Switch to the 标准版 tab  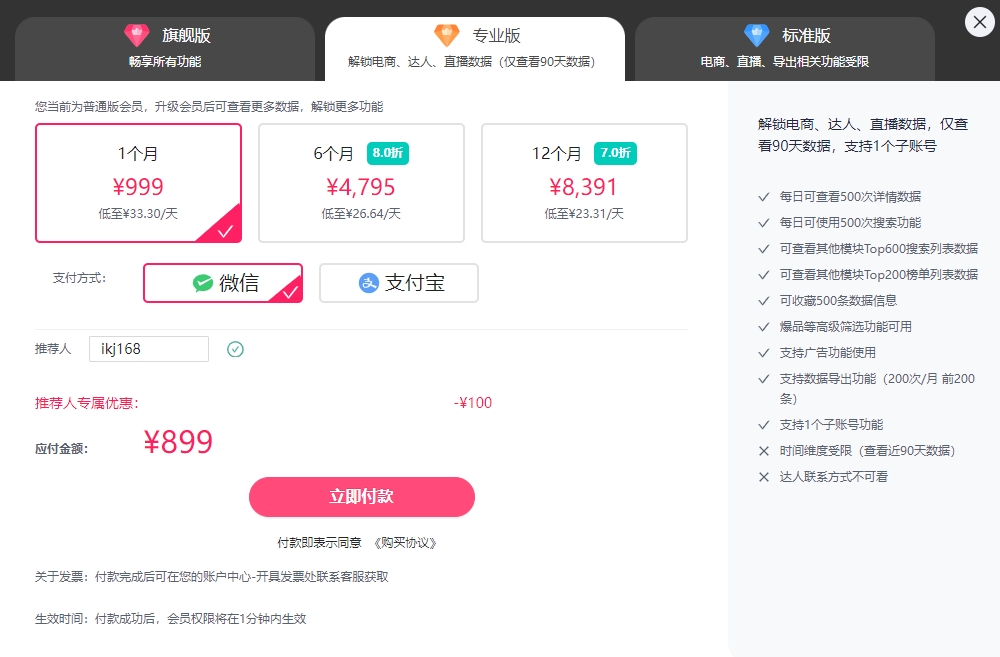click(785, 48)
